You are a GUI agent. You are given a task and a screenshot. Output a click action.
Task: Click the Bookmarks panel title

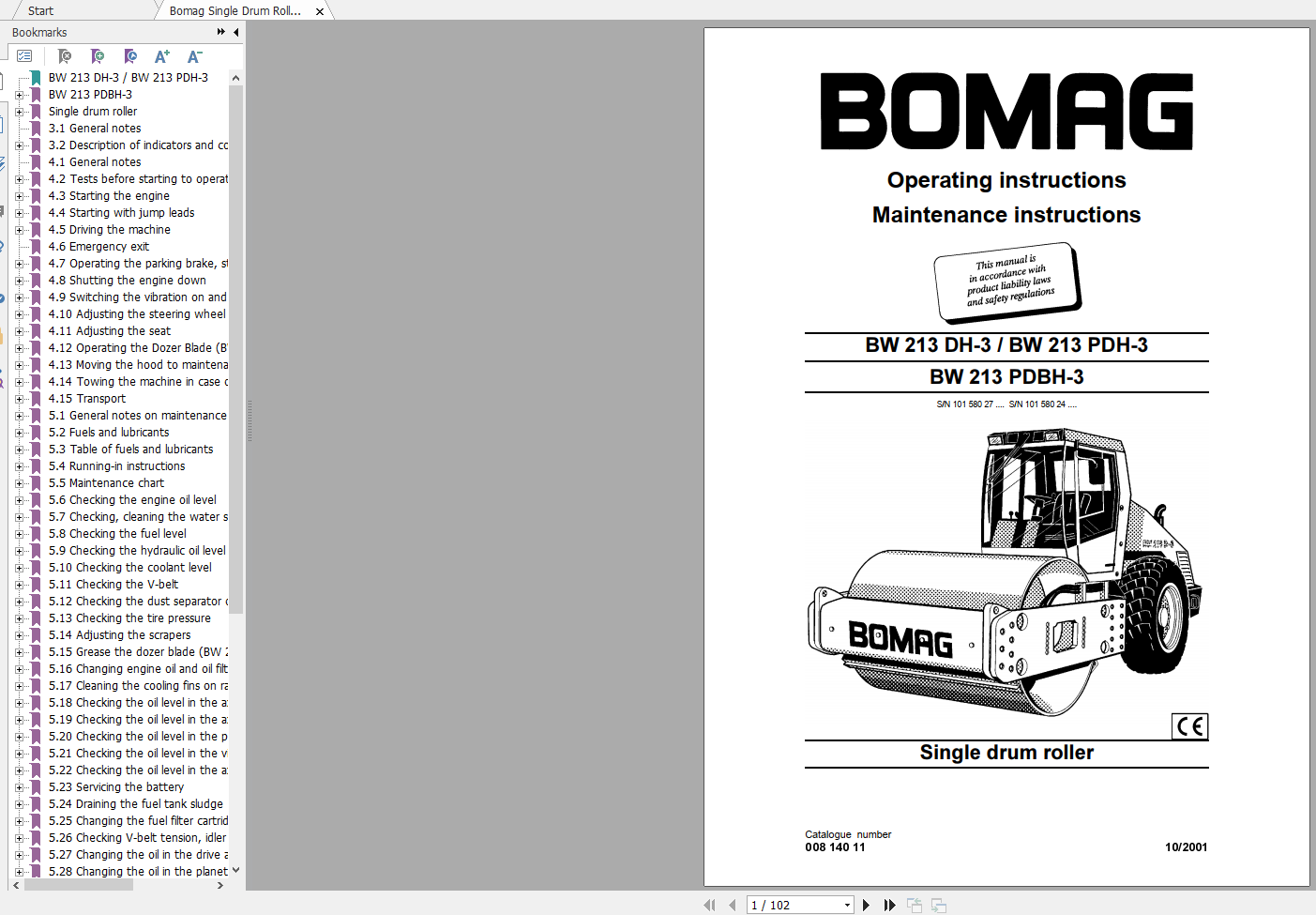coord(39,32)
